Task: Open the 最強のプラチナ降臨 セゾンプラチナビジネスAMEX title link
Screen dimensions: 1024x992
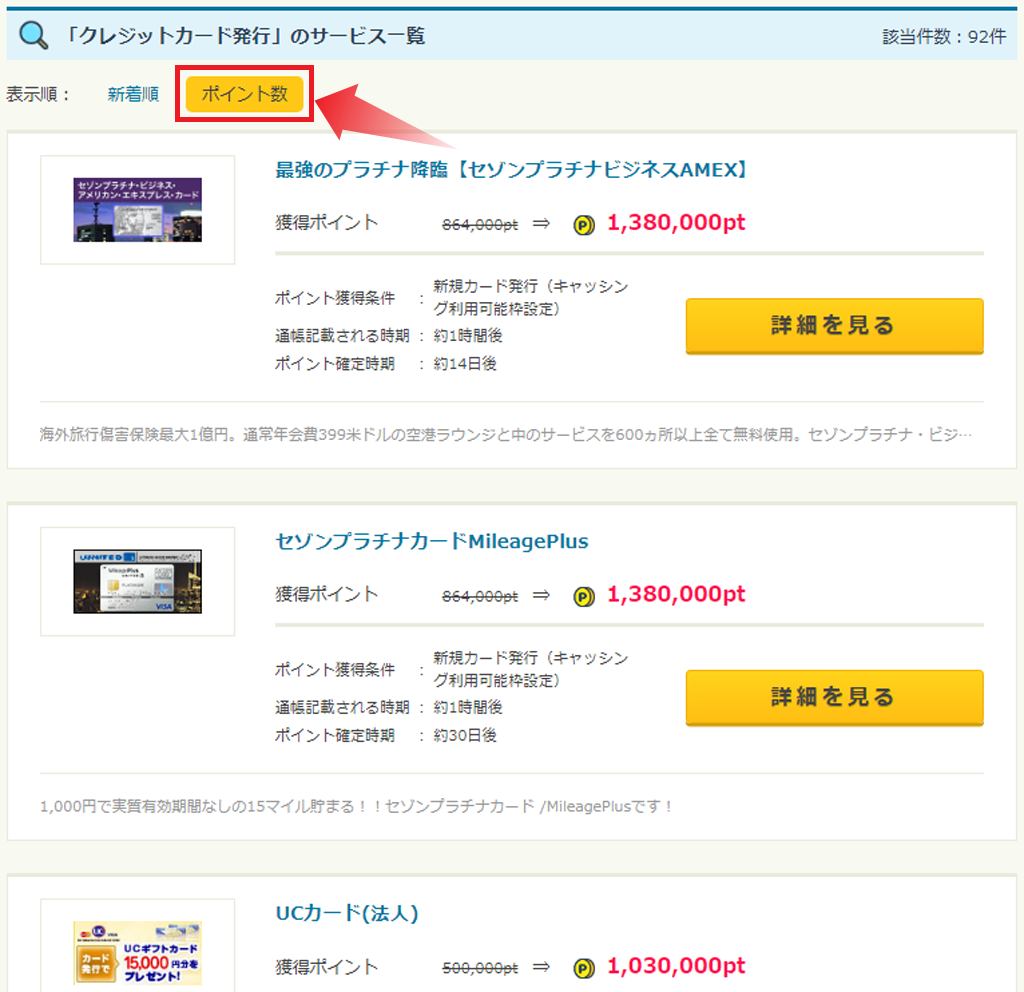Action: click(511, 170)
